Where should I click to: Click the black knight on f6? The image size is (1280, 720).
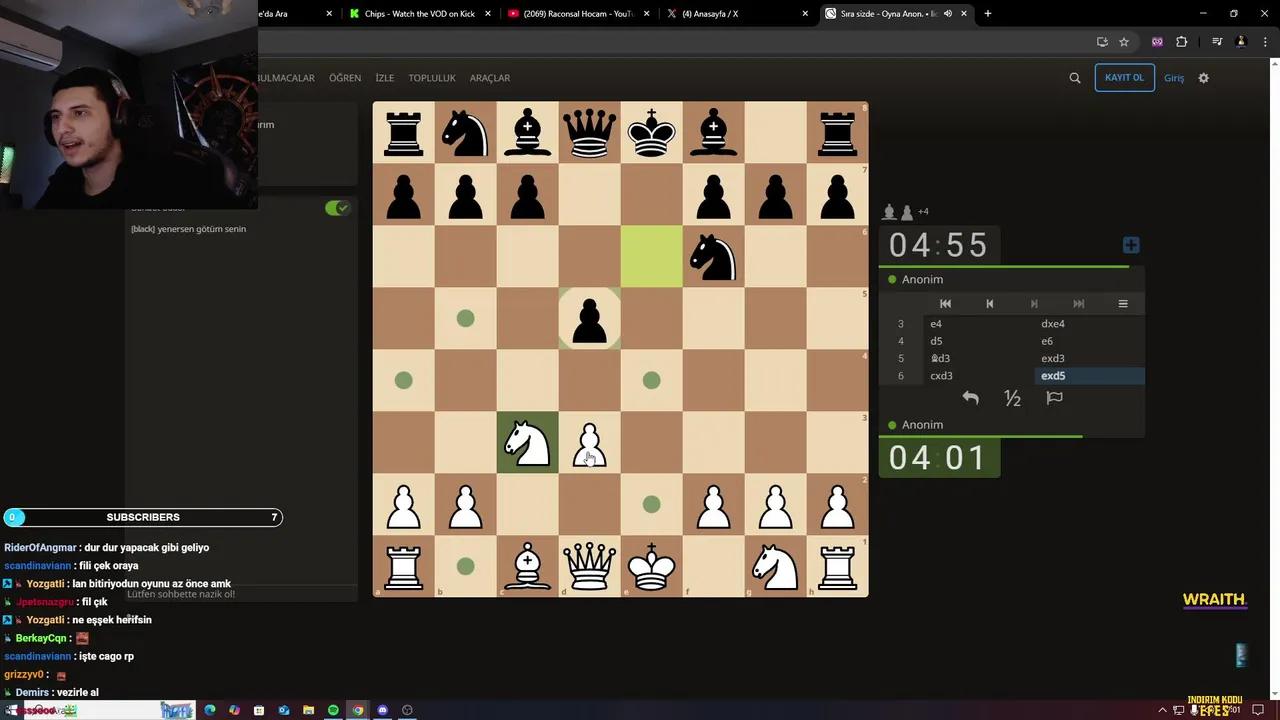(x=713, y=256)
